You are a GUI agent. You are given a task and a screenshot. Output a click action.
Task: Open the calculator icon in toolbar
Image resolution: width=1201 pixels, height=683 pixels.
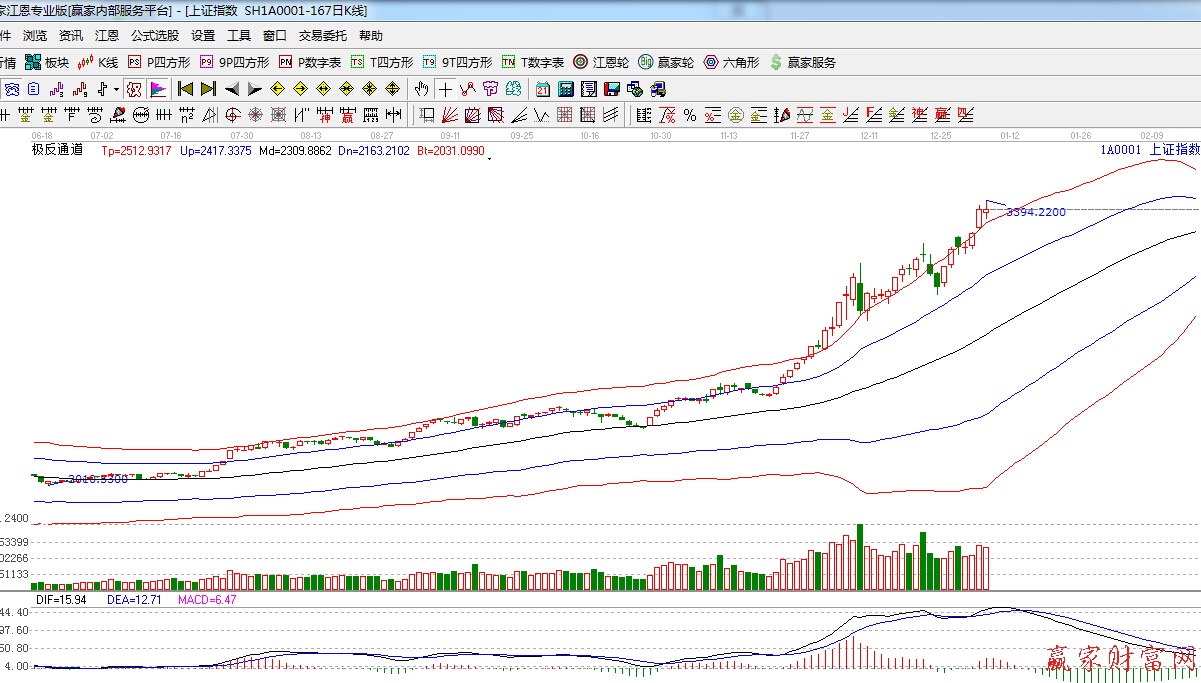click(x=566, y=88)
